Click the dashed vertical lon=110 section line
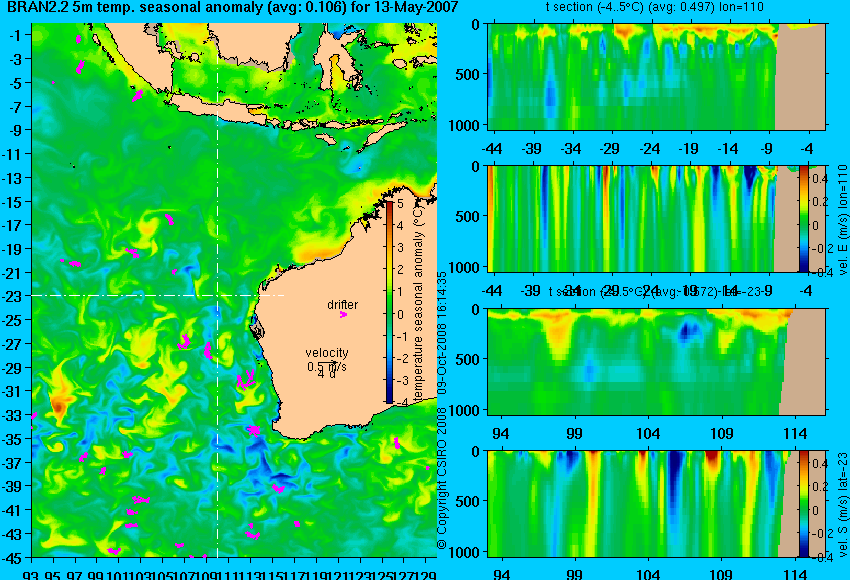The height and width of the screenshot is (580, 850). coord(217,290)
